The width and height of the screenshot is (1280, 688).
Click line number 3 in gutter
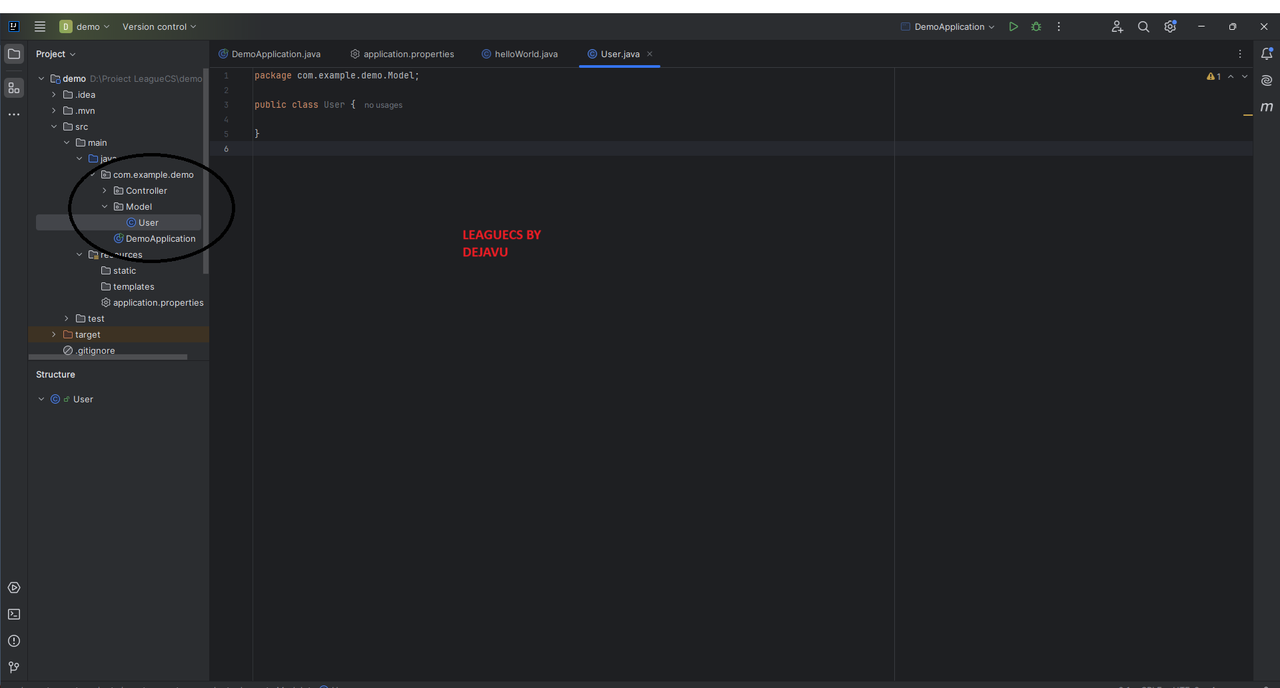point(226,105)
